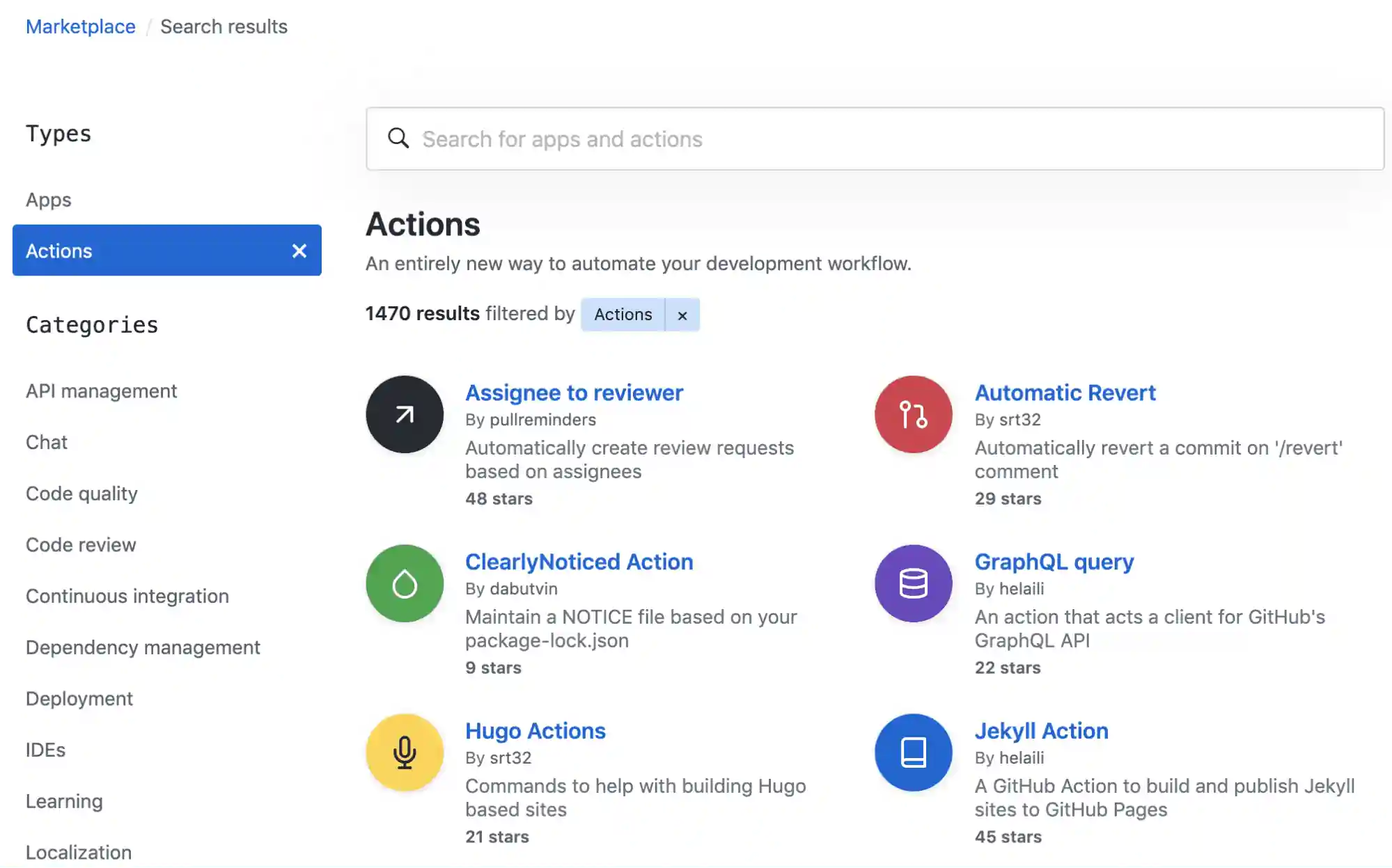Viewport: 1392px width, 868px height.
Task: Click '45 stars' under Jekyll Action
Action: [x=1008, y=837]
